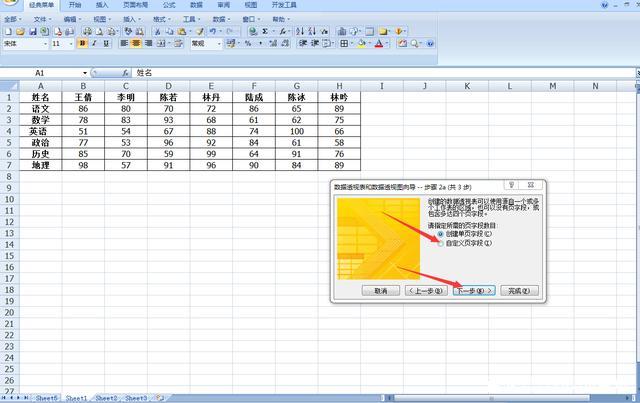Open the 格式 menu dropdown
Screen dimensions: 640x403
point(162,19)
